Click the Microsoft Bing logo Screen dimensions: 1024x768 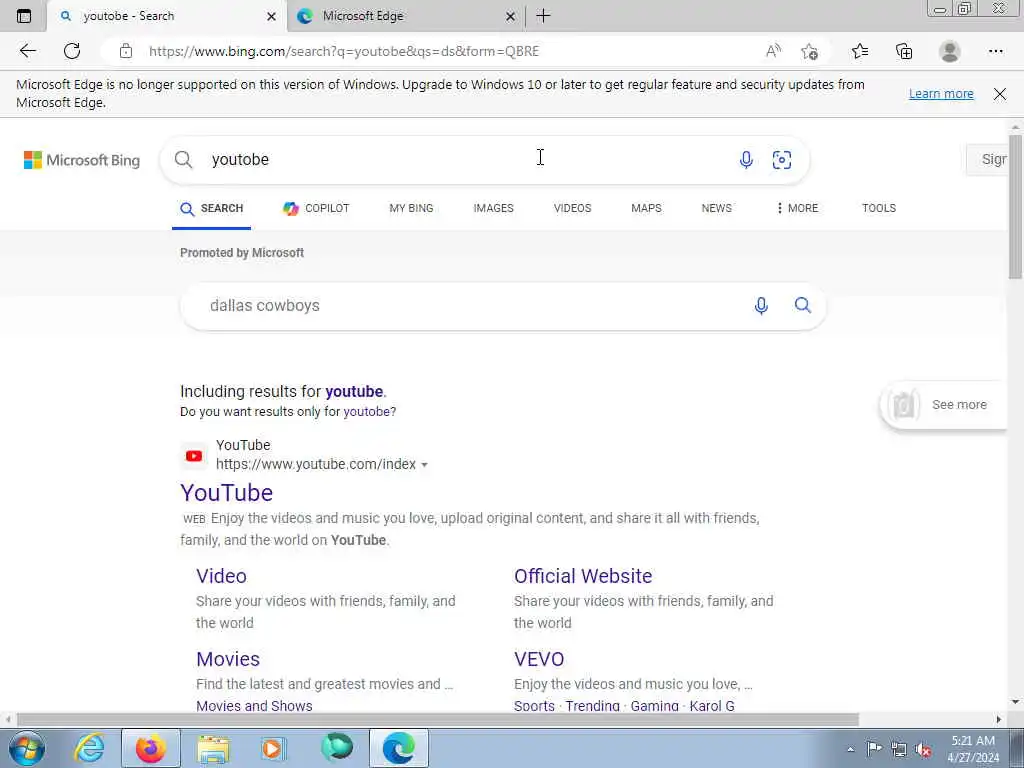point(82,160)
